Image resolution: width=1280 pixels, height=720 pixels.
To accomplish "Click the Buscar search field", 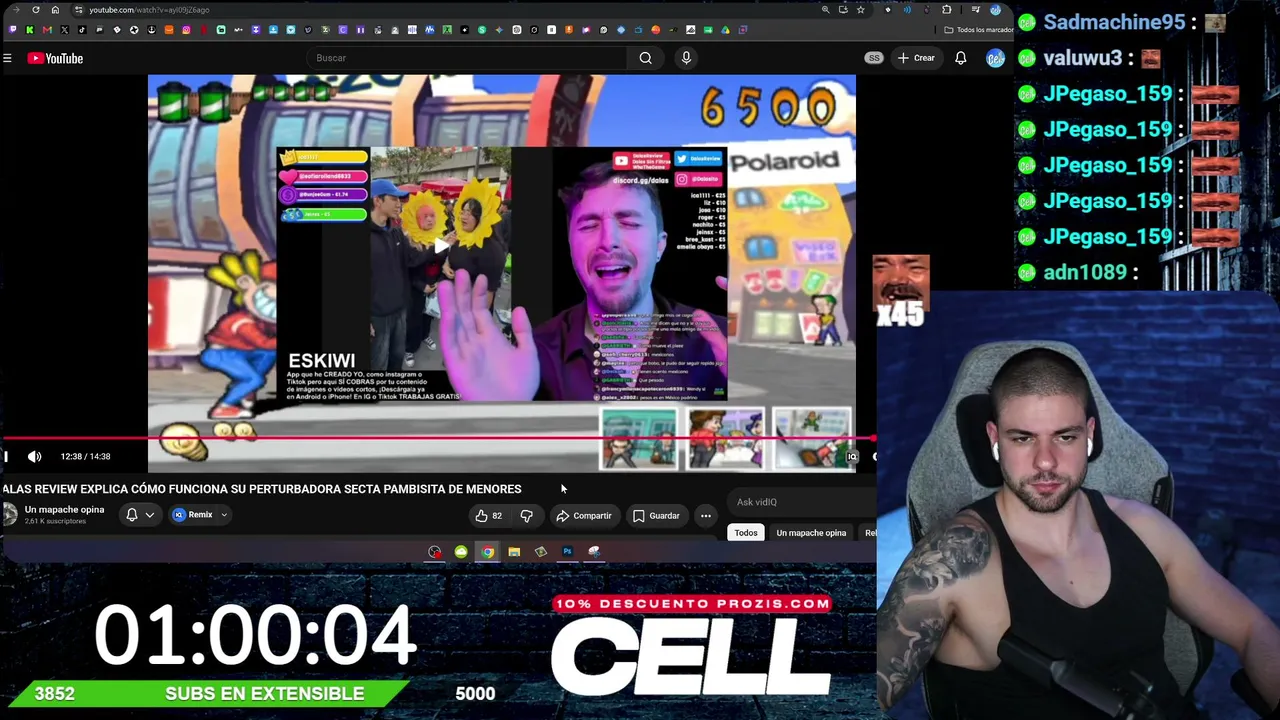I will [466, 58].
